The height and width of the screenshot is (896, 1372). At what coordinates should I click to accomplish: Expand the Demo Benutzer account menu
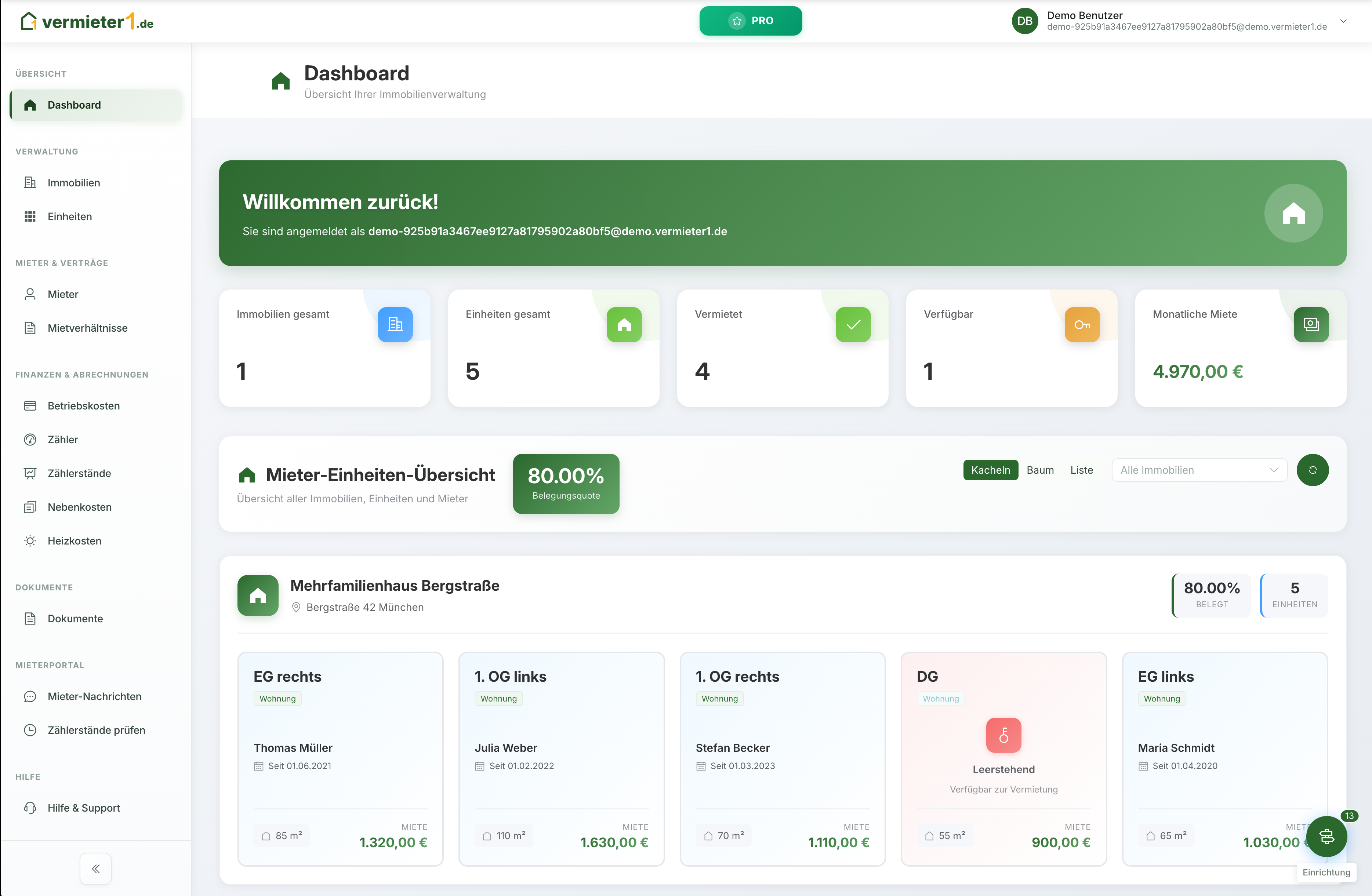tap(1344, 21)
